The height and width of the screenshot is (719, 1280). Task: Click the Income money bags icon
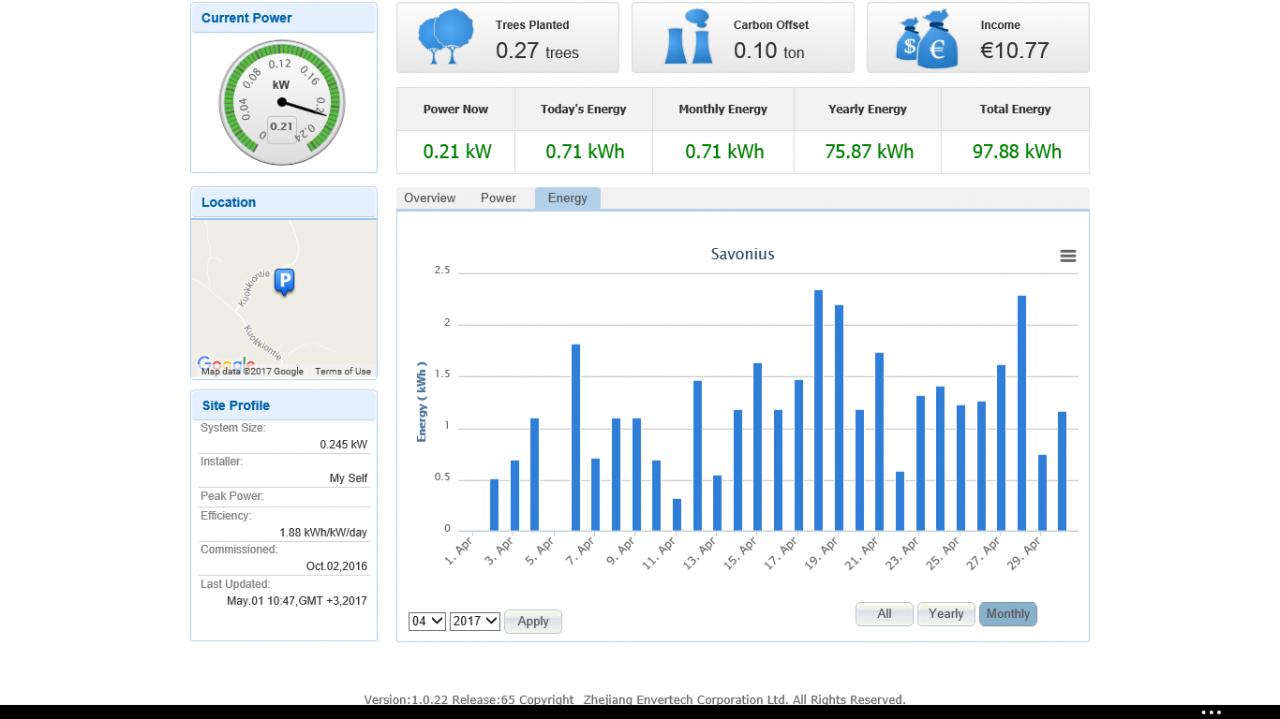tap(927, 39)
